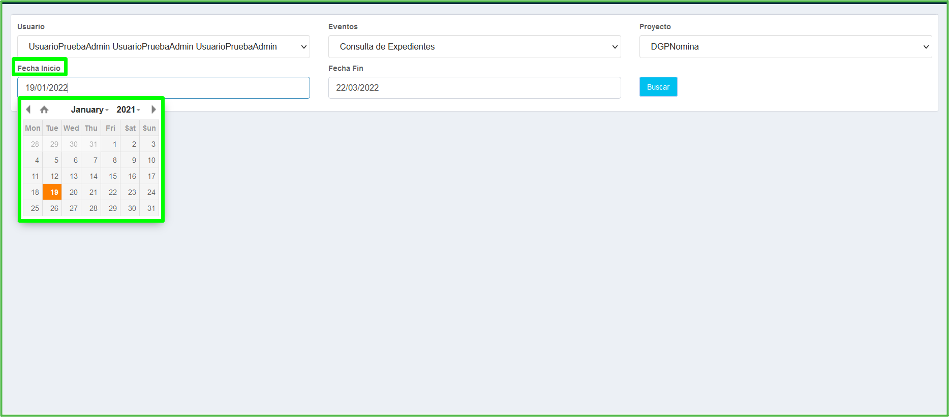The image size is (950, 418).
Task: Advance to next month in calendar
Action: [x=153, y=109]
